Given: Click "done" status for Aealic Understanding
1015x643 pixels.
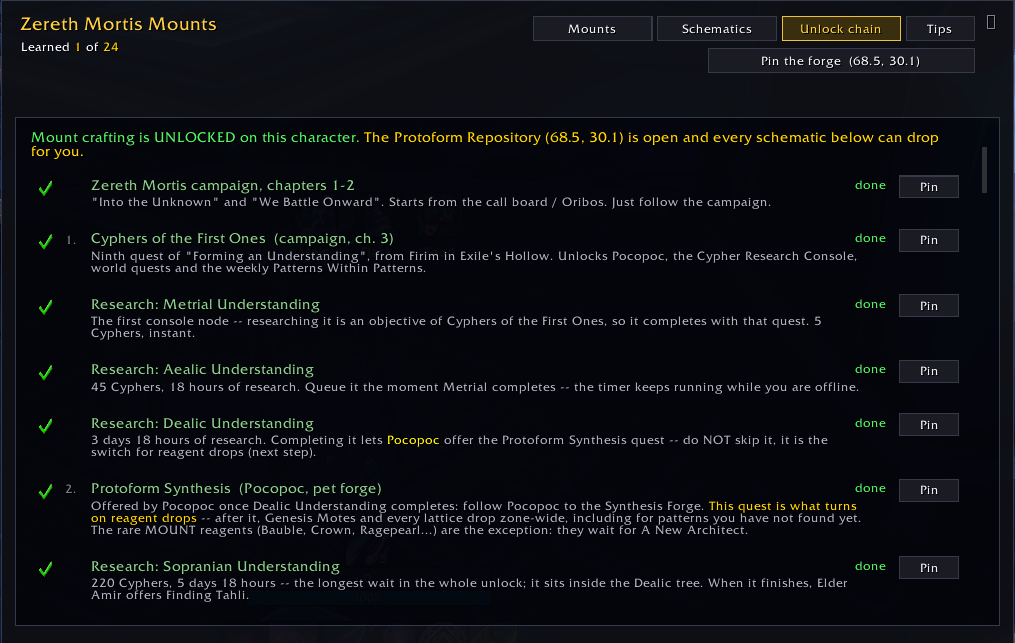Looking at the screenshot, I should click(870, 369).
